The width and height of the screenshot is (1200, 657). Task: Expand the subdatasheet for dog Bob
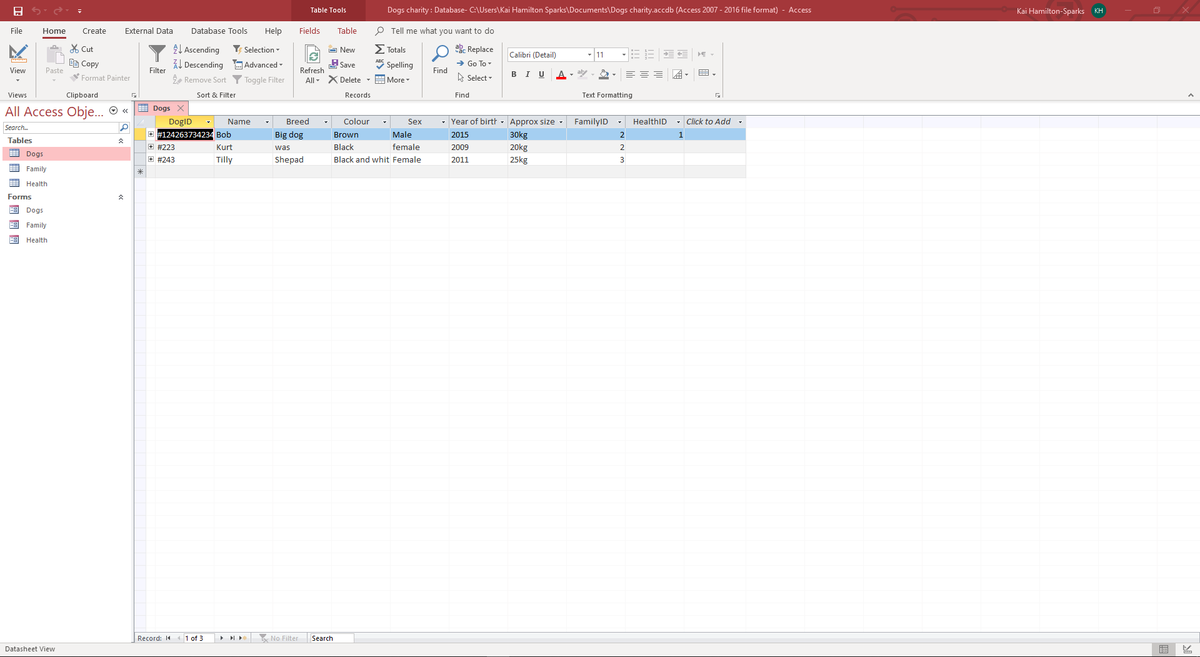[x=151, y=134]
